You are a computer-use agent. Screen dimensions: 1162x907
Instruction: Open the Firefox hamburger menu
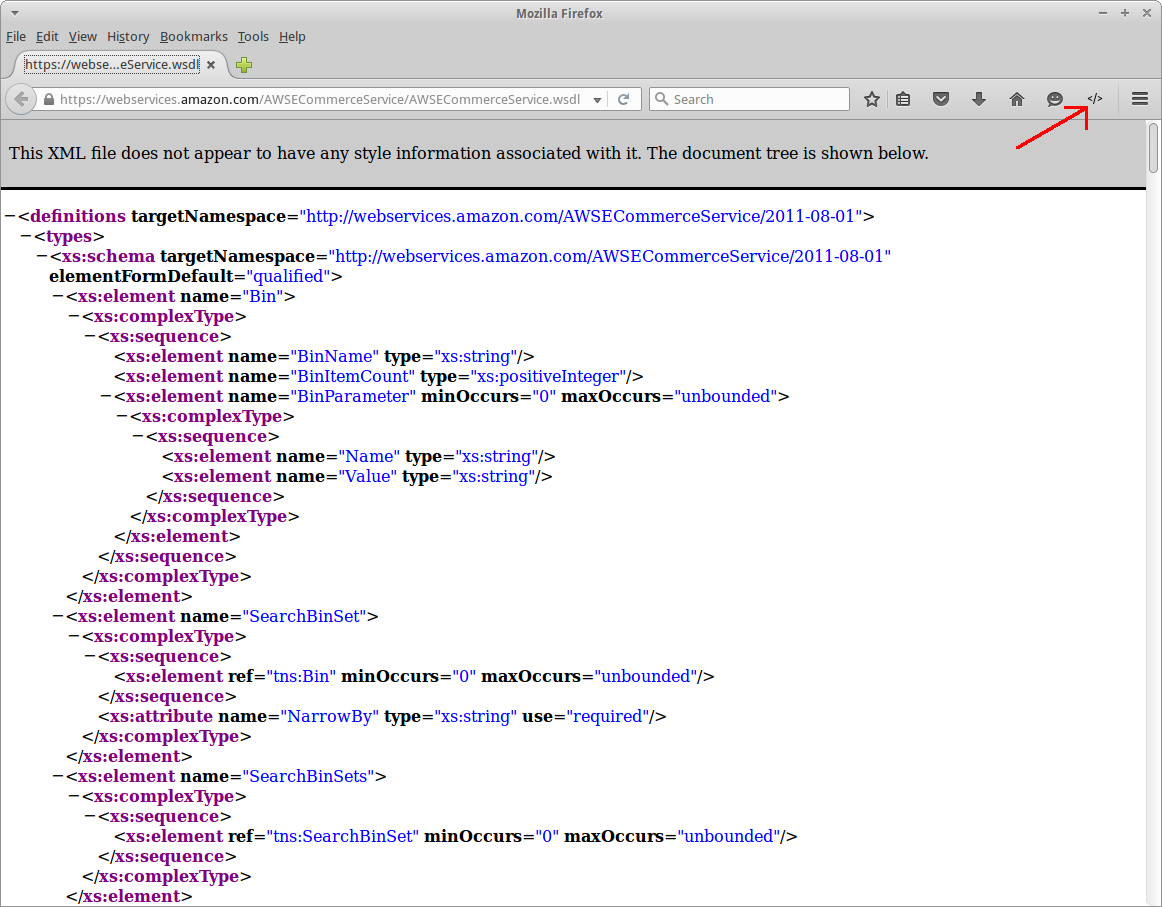pos(1140,99)
